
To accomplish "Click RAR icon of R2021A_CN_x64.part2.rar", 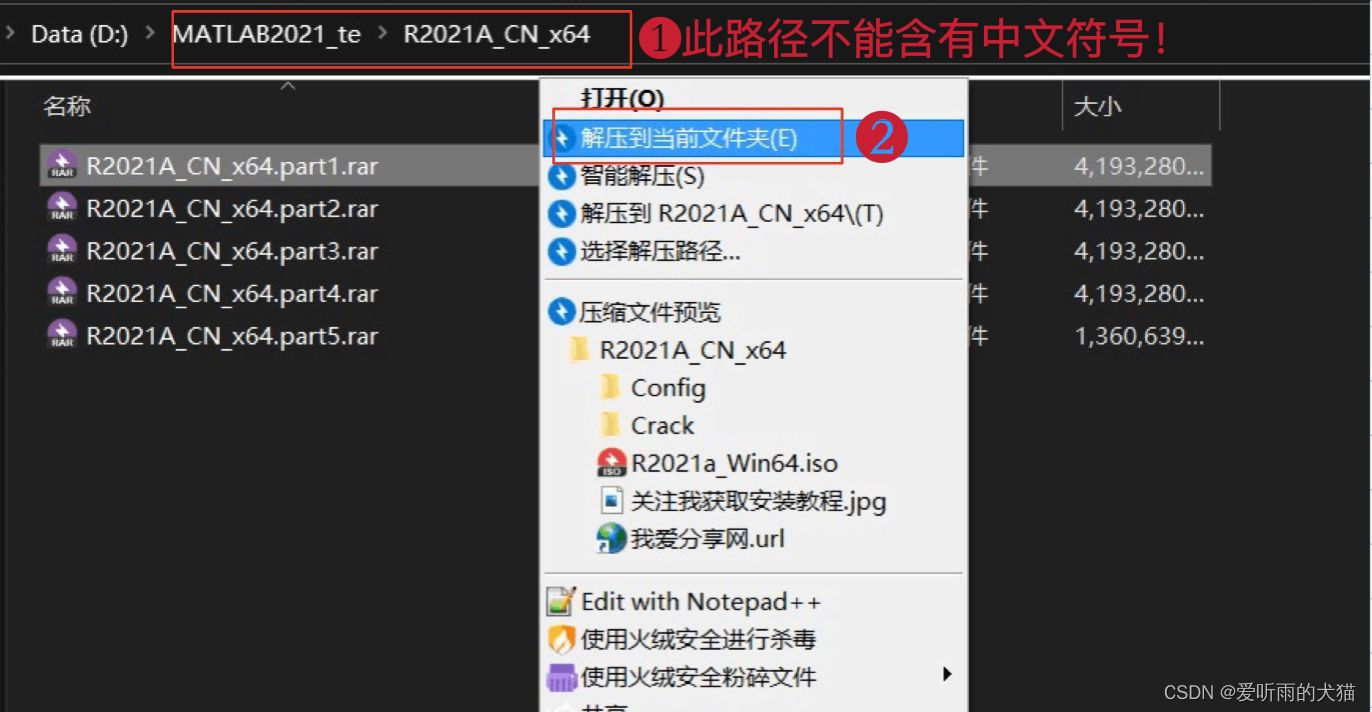I will [x=62, y=208].
